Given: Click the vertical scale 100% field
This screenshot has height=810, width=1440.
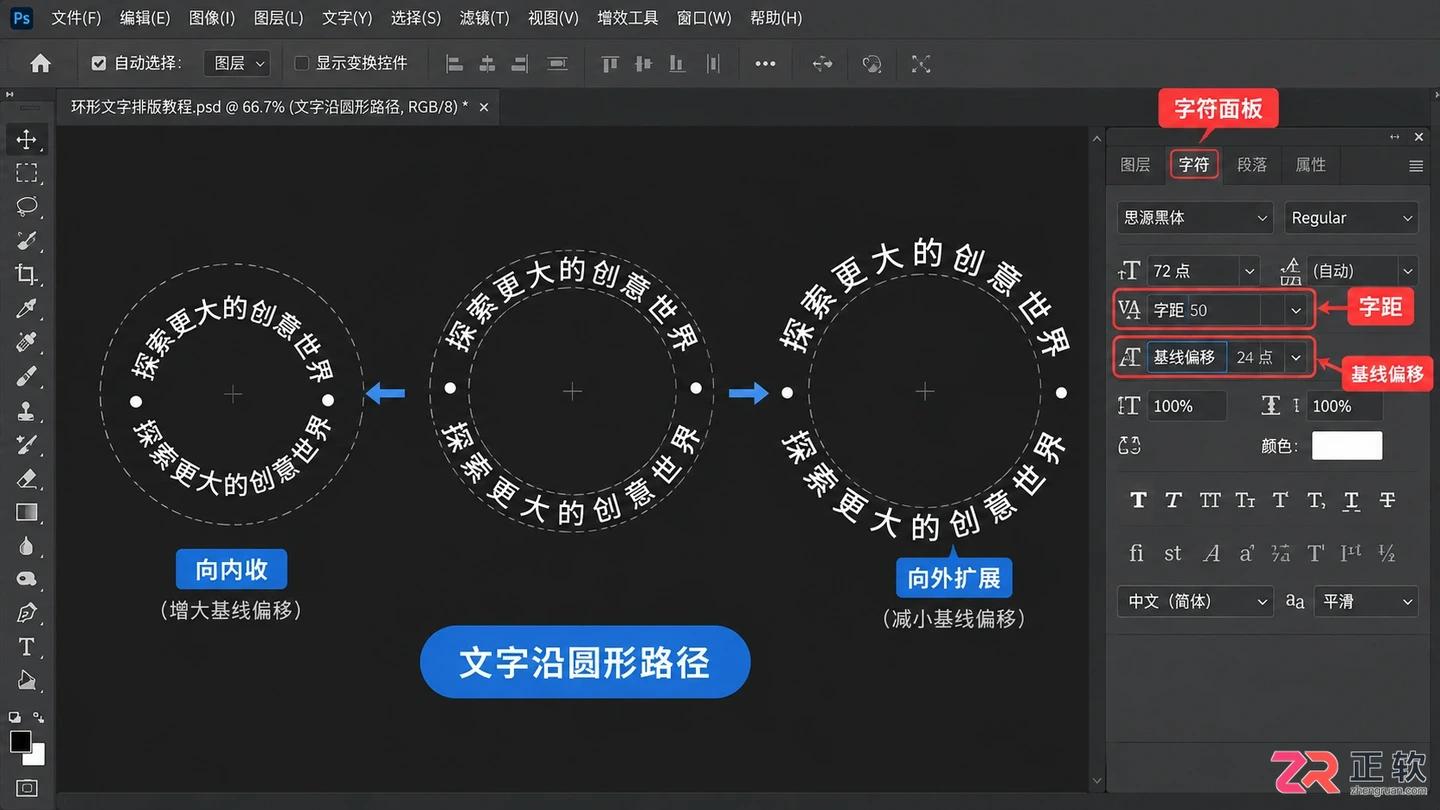Looking at the screenshot, I should click(1186, 406).
